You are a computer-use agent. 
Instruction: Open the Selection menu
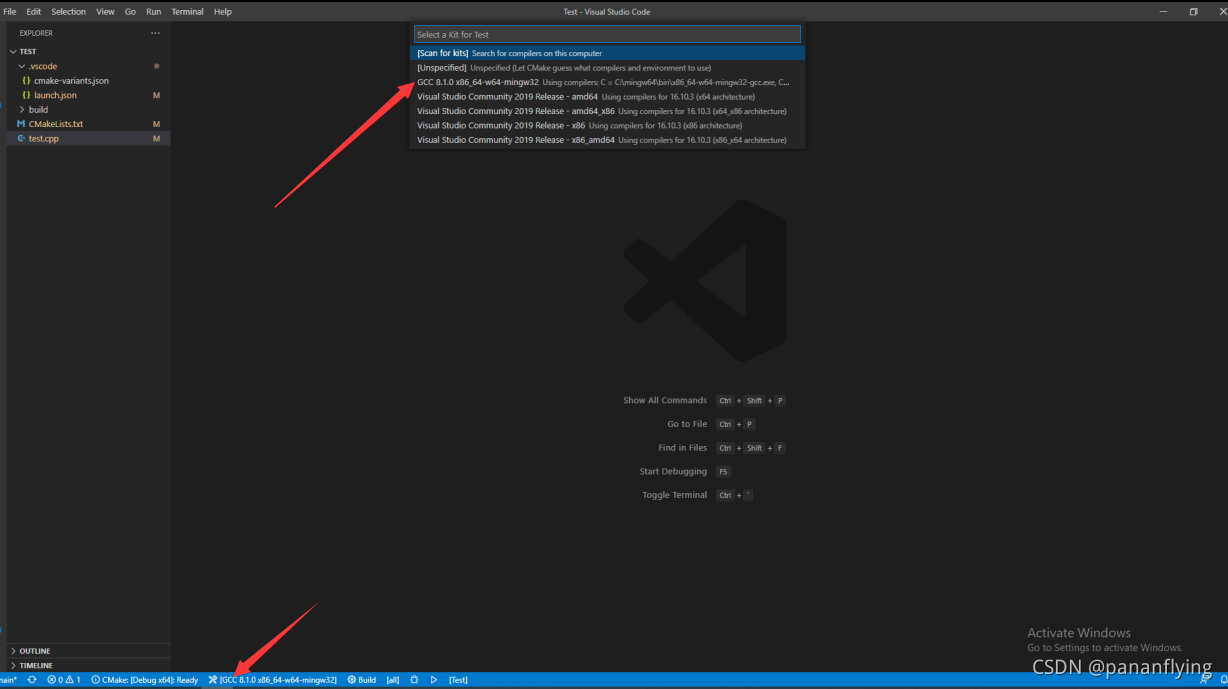69,12
